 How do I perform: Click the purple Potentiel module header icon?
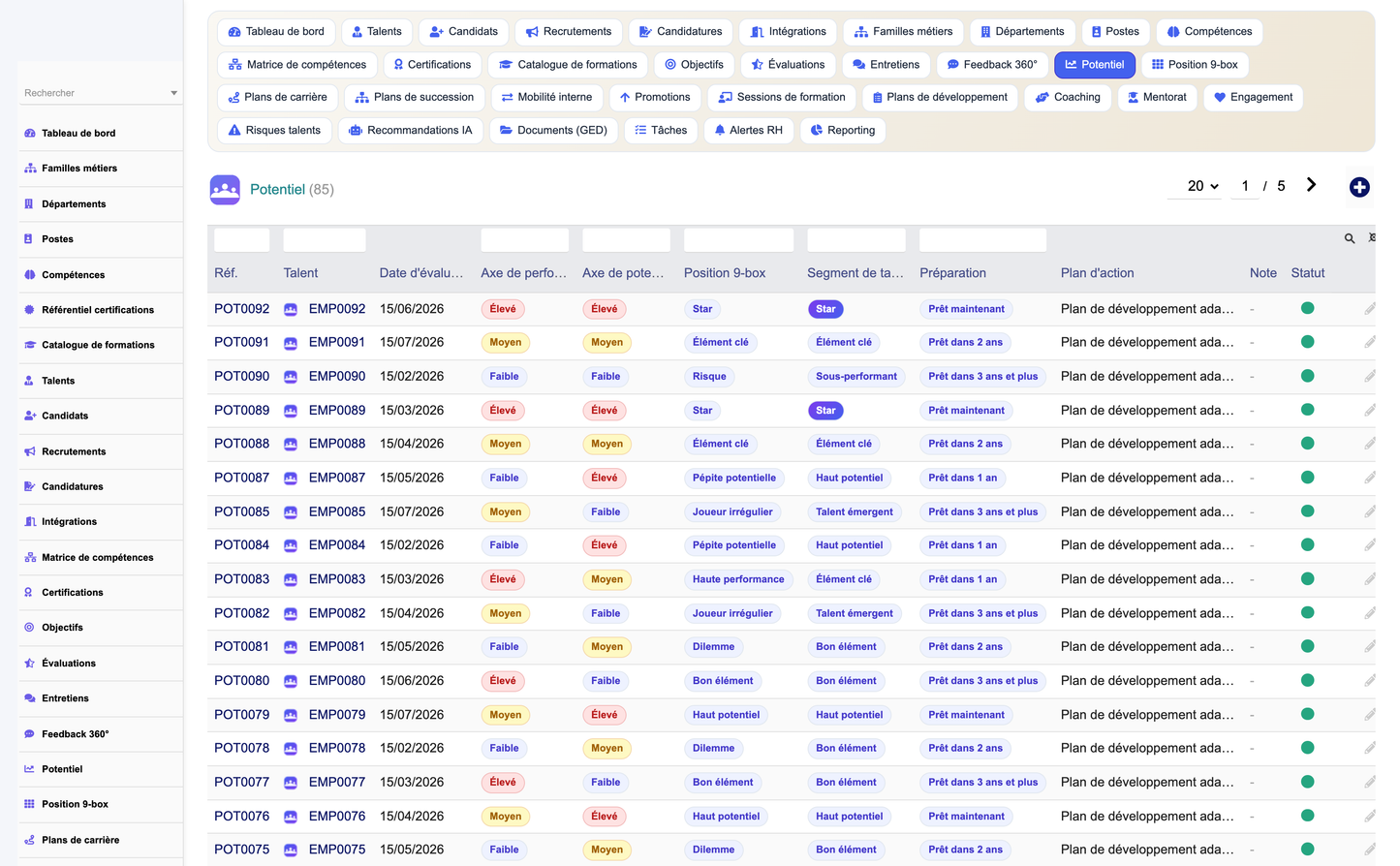pyautogui.click(x=225, y=190)
